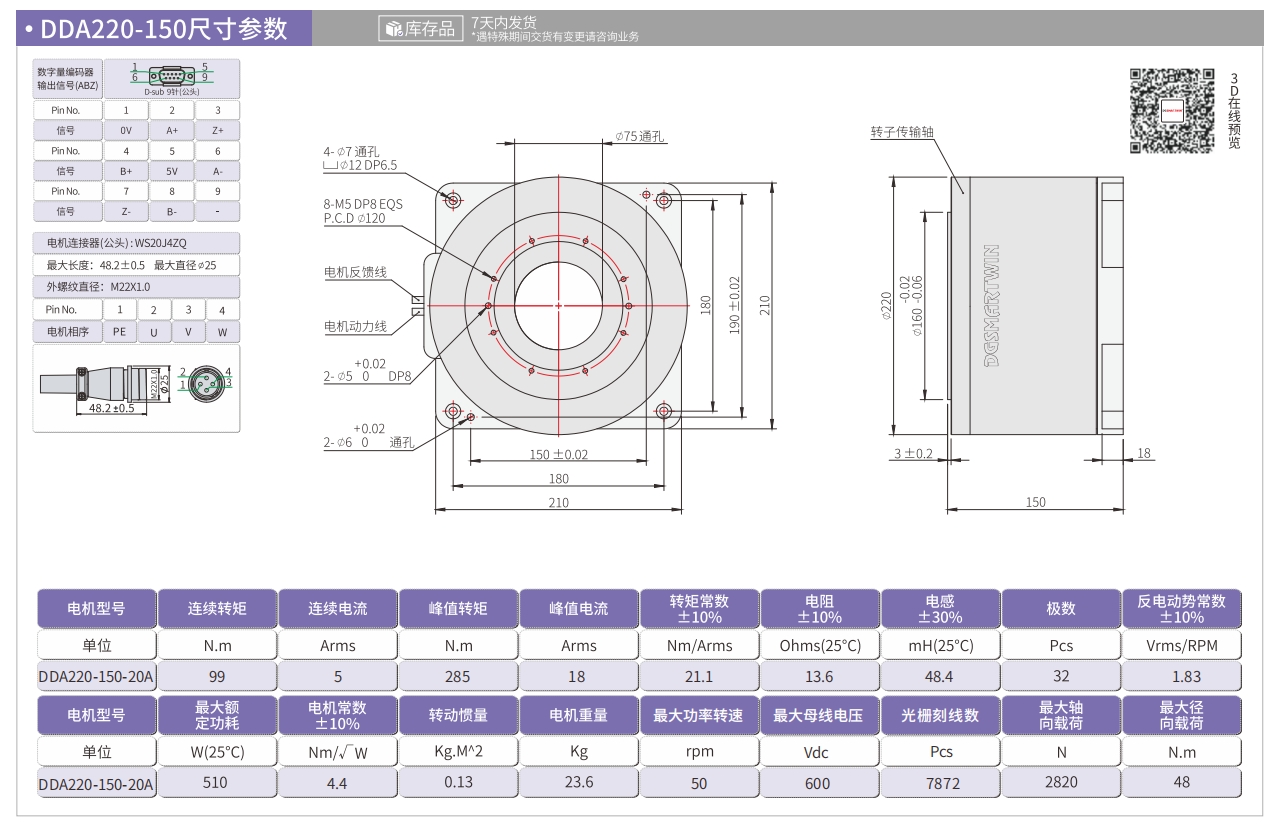
Task: Click the 150 ±0.02 dimension
Action: pyautogui.click(x=559, y=454)
